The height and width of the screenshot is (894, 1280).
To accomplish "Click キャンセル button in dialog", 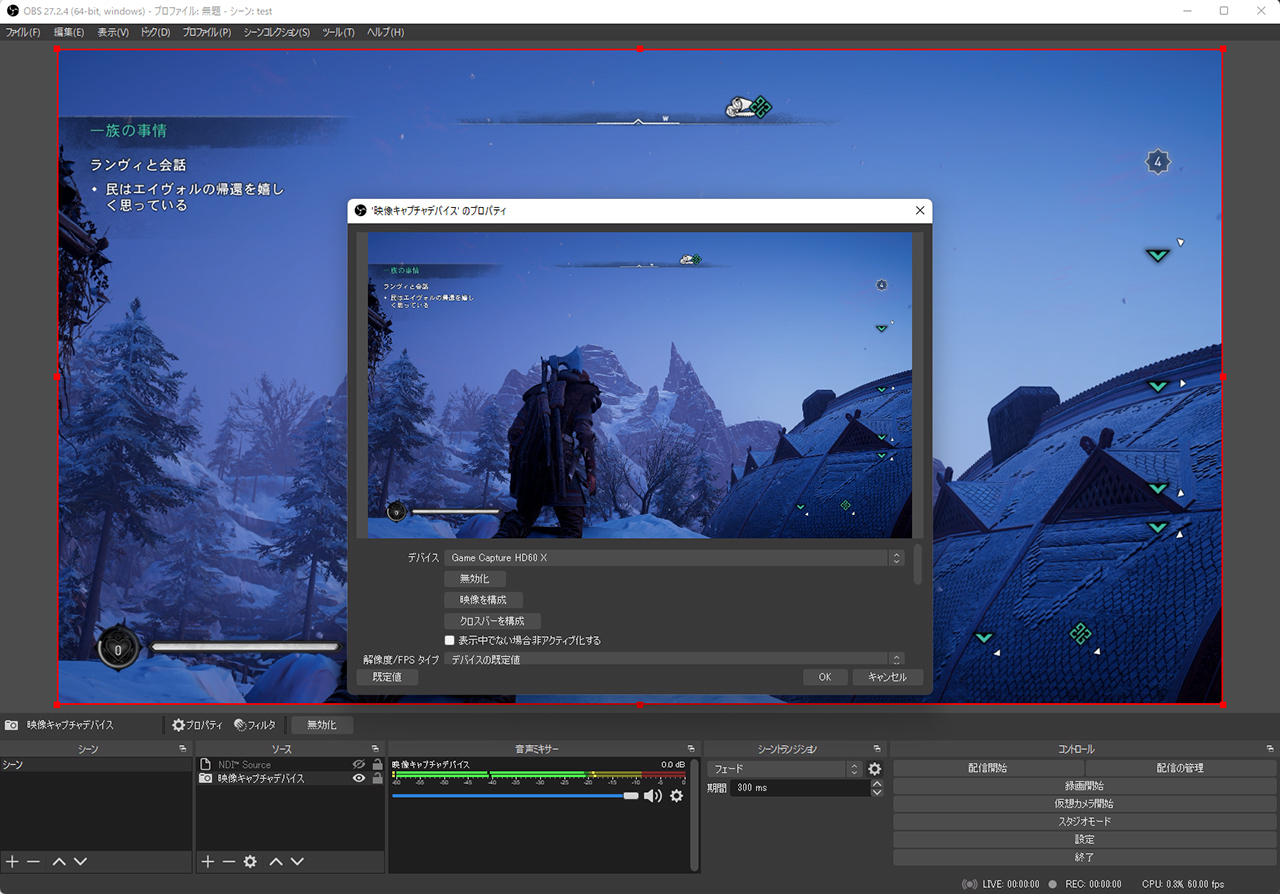I will tap(887, 677).
